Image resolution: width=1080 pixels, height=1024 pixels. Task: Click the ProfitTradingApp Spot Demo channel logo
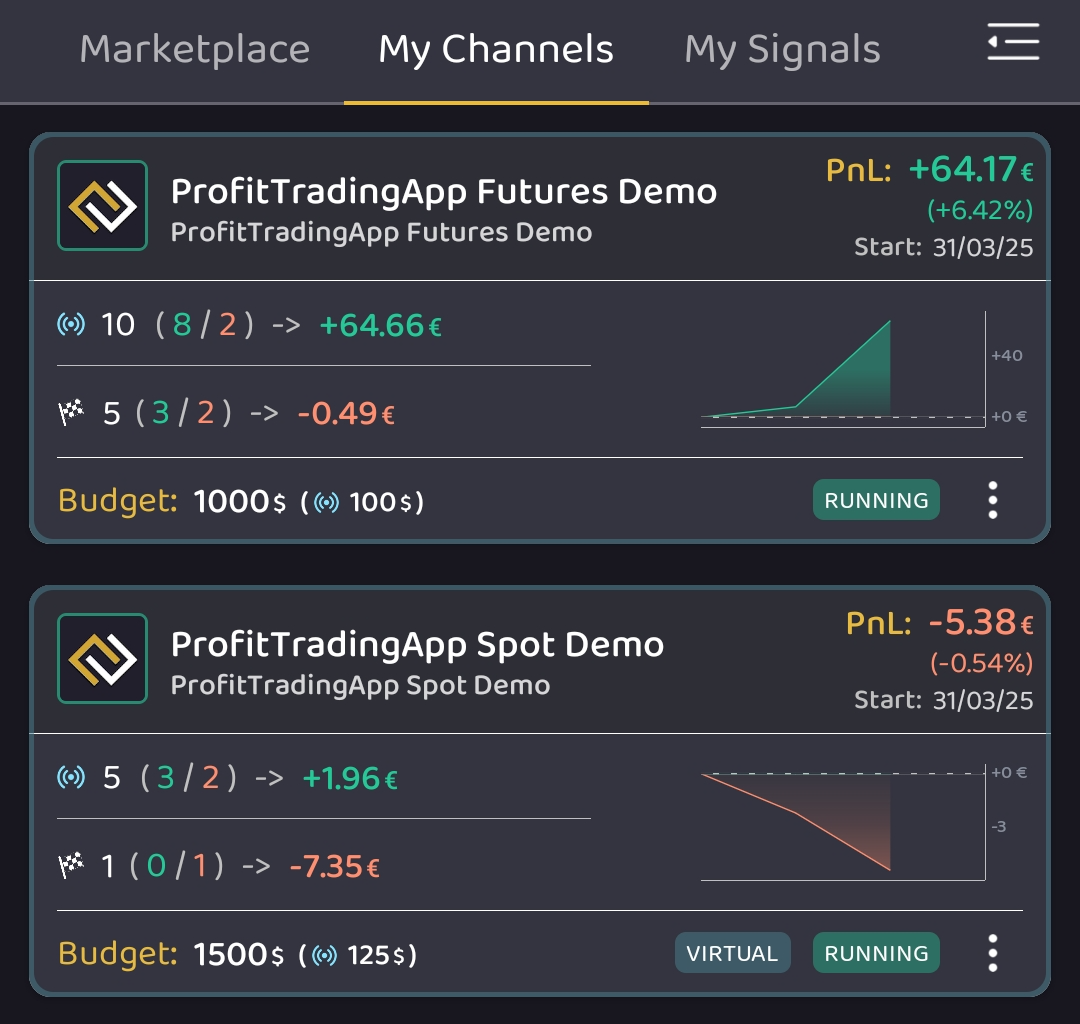[x=102, y=658]
